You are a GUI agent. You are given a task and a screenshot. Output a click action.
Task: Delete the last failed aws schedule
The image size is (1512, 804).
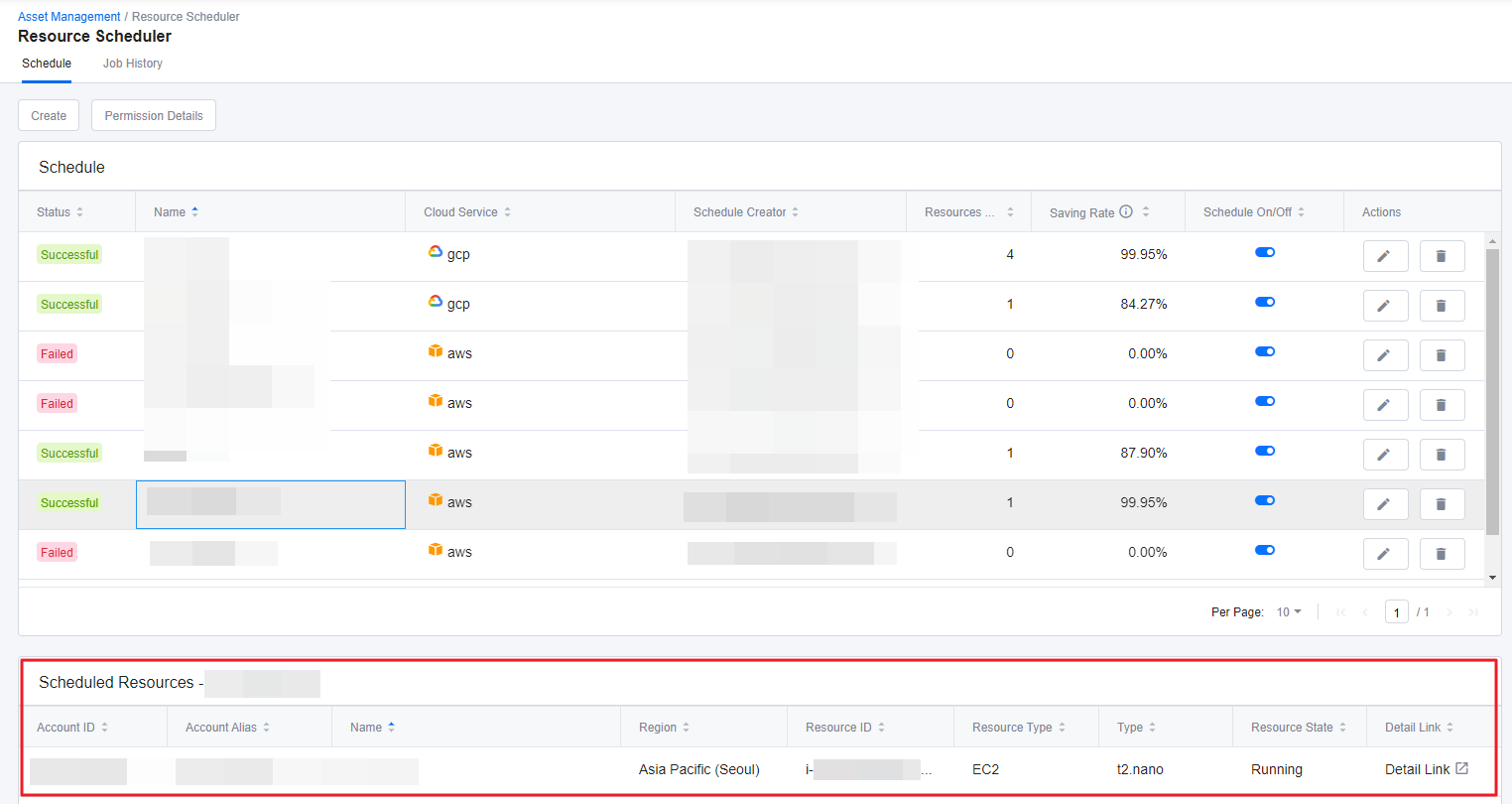pyautogui.click(x=1442, y=554)
